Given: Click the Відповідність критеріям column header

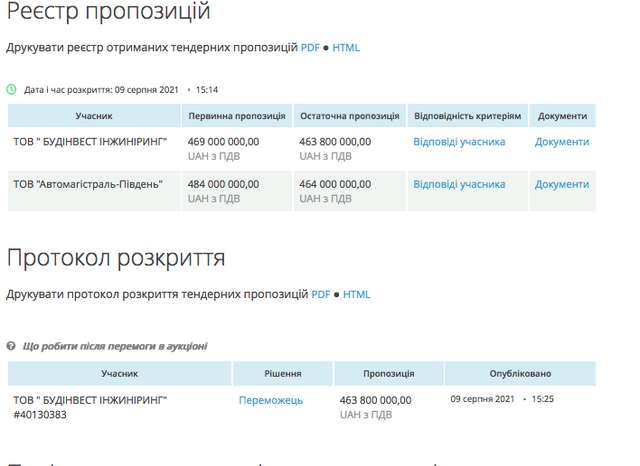Looking at the screenshot, I should pos(467,117).
